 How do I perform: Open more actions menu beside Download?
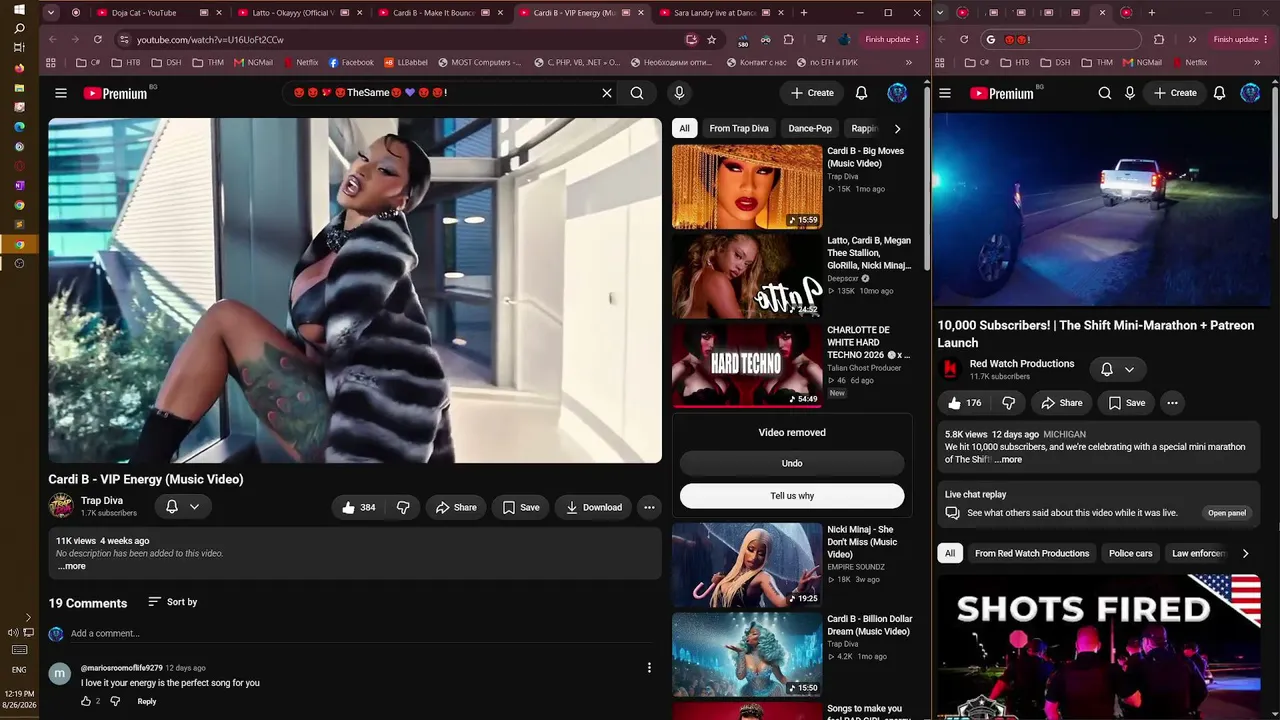point(649,507)
